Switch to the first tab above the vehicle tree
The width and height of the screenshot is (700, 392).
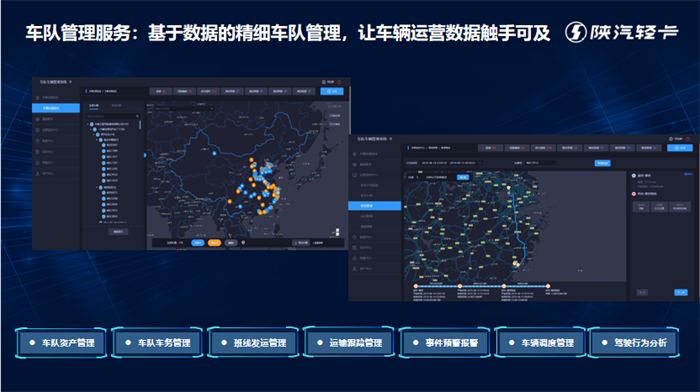coord(94,106)
